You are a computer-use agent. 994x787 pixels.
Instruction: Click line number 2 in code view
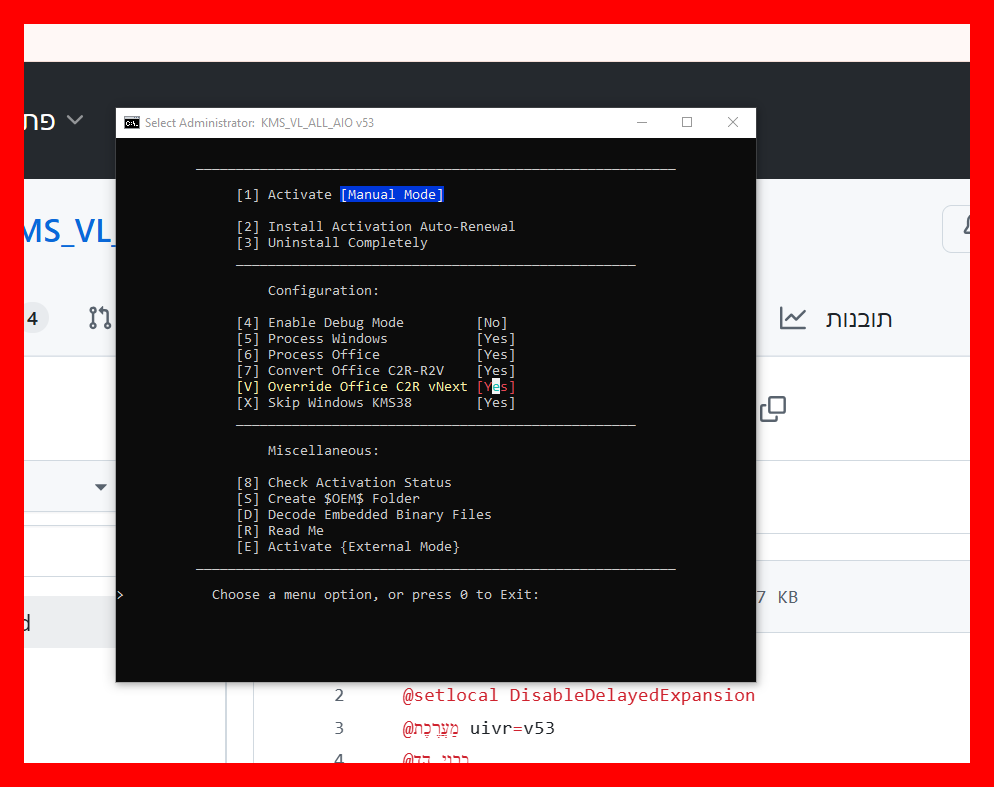339,696
